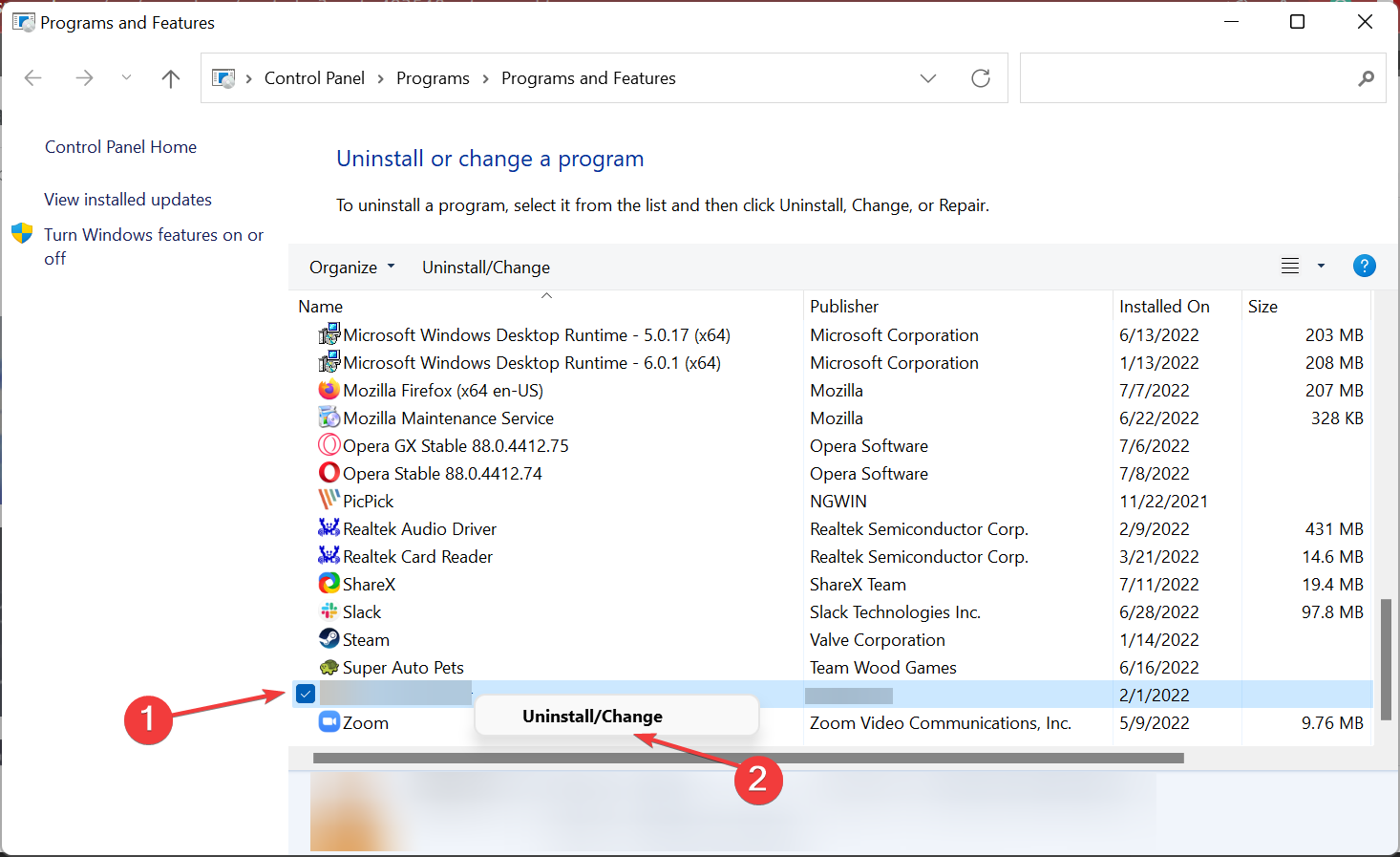Open Control Panel Home link
Image resolution: width=1400 pixels, height=857 pixels.
click(120, 147)
